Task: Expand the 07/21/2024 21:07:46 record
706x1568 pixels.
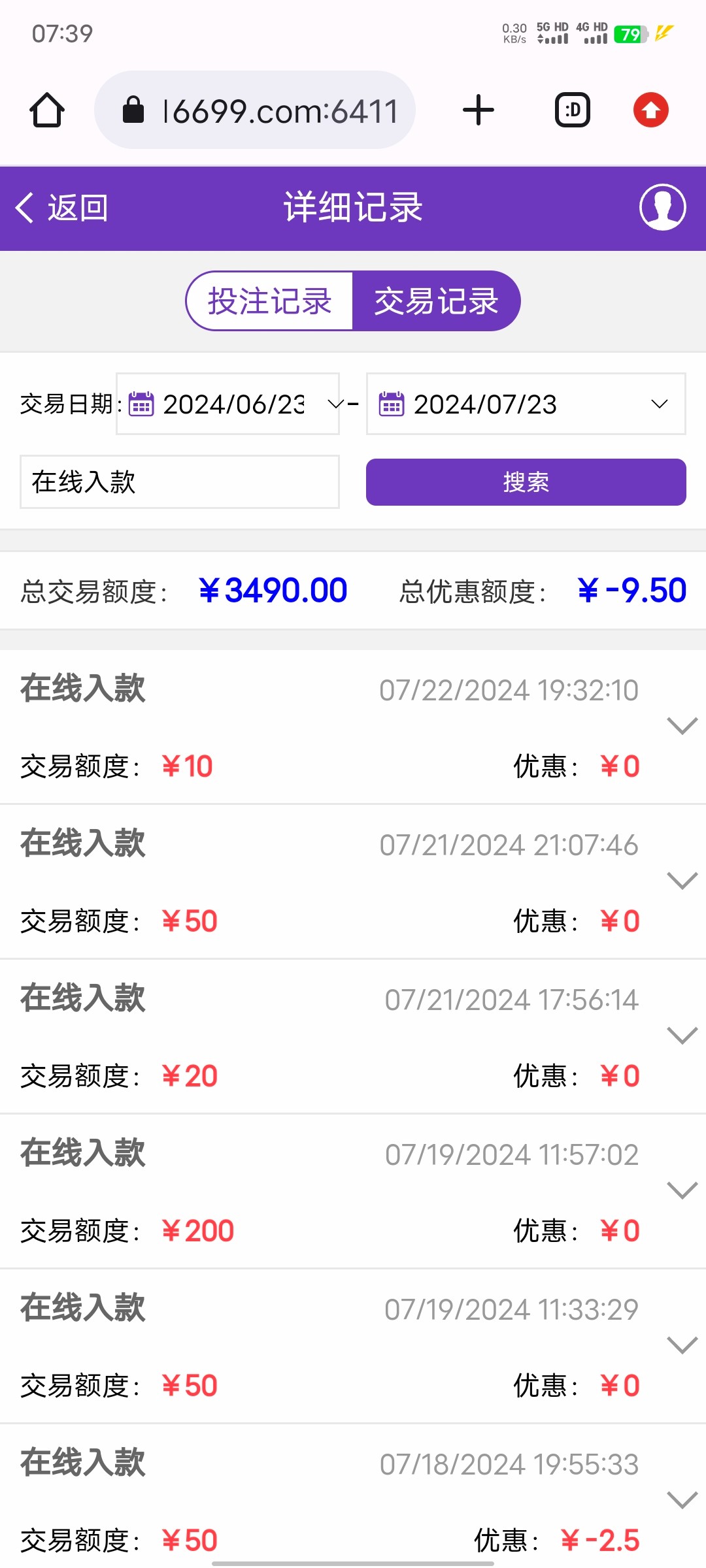Action: point(682,881)
